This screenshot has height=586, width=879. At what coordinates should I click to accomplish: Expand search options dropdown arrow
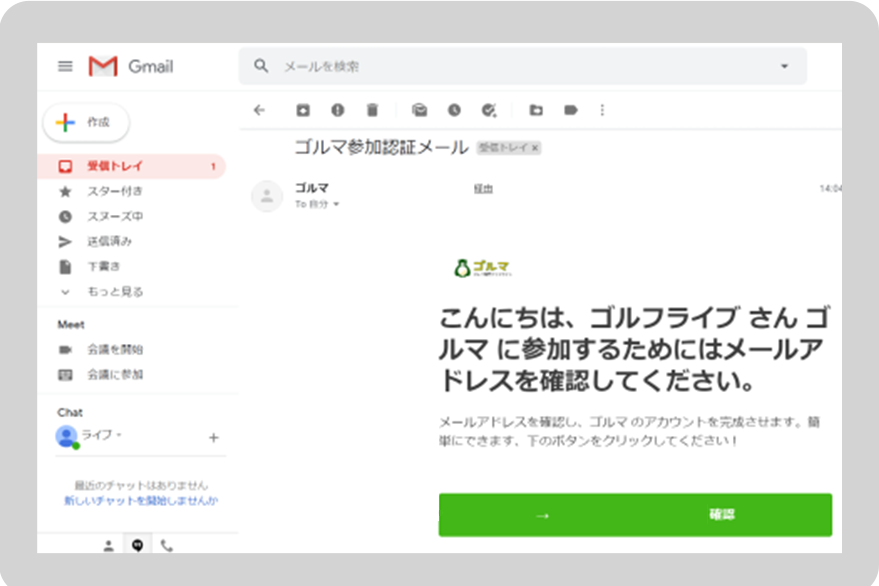point(784,66)
